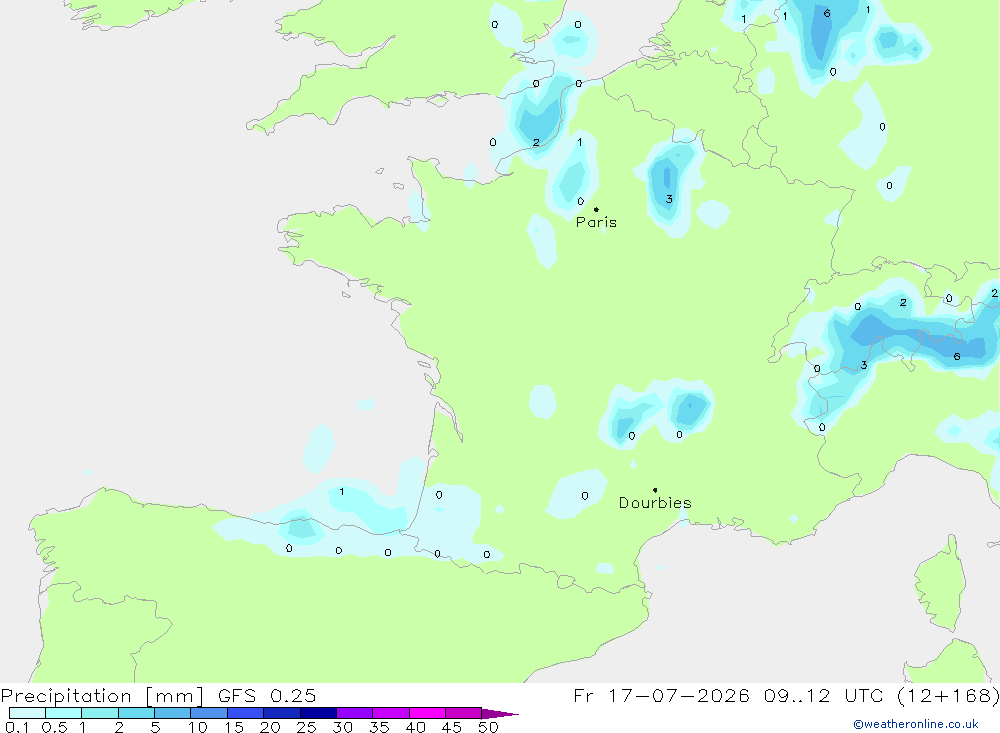
Task: Click the 'GFS 0.25' model label
Action: (x=267, y=695)
